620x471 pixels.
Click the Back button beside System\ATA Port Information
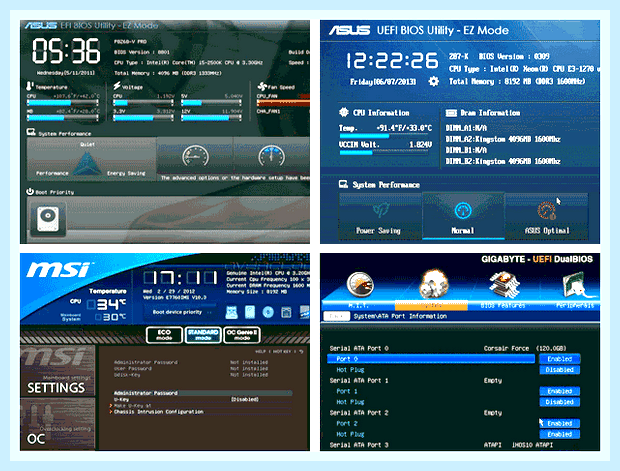pos(336,316)
